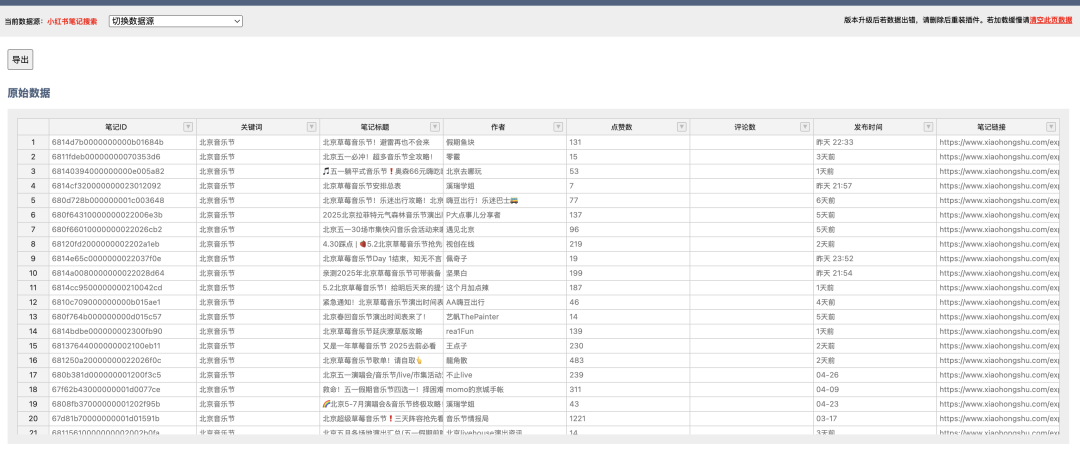The image size is (1080, 461).
Task: Select row number 10 header
Action: click(x=33, y=273)
